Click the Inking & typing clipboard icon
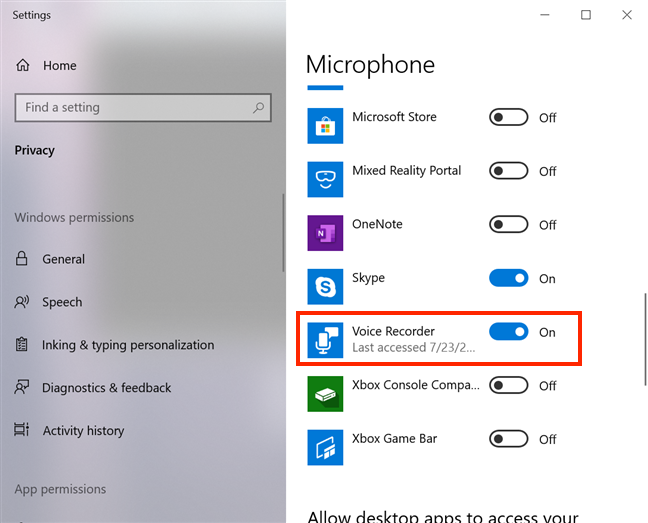 pos(21,345)
